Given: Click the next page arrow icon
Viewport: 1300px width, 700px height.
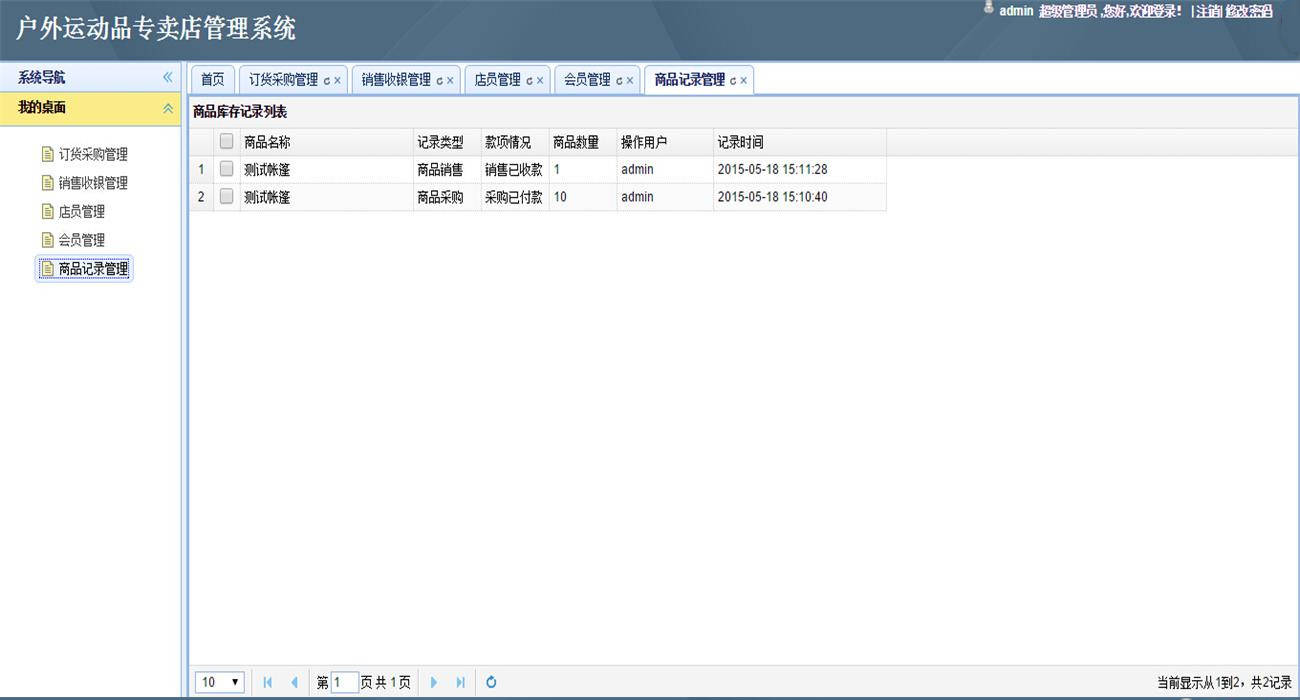Looking at the screenshot, I should [x=434, y=682].
